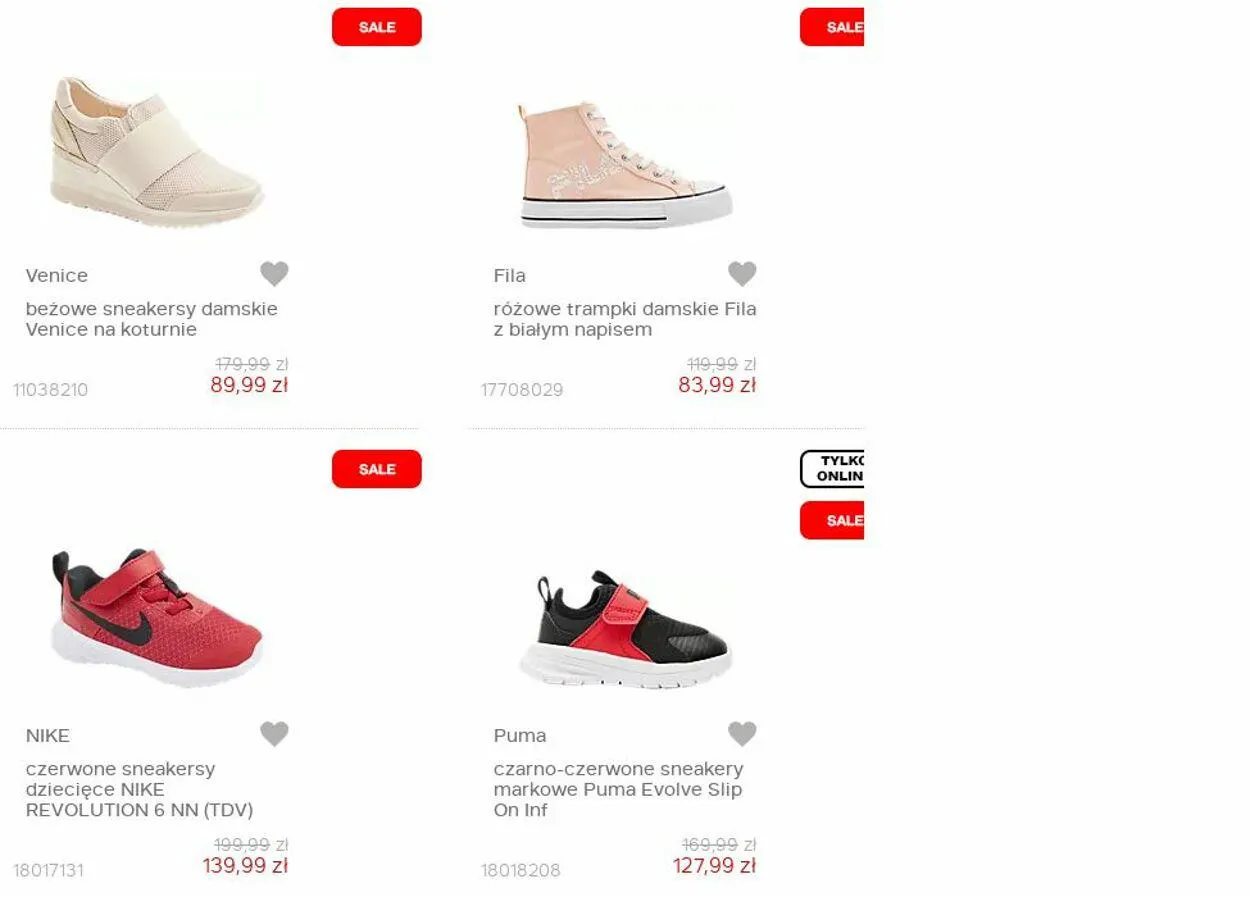Open link różowe trampki damskie Fila
1250x897 pixels.
pos(625,319)
